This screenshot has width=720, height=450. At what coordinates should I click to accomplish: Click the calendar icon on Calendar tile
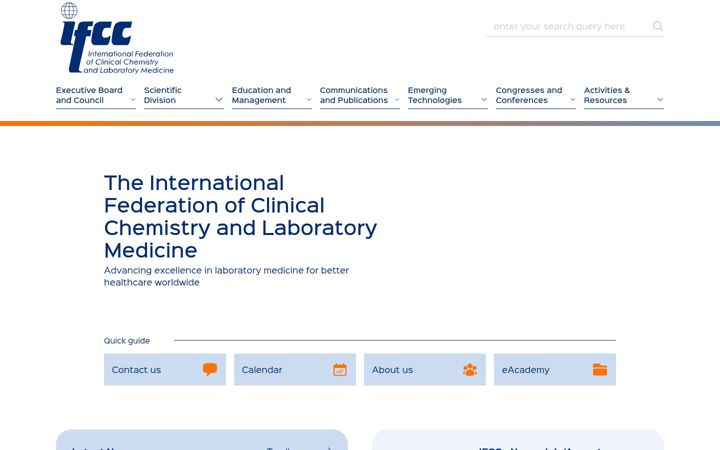point(340,369)
